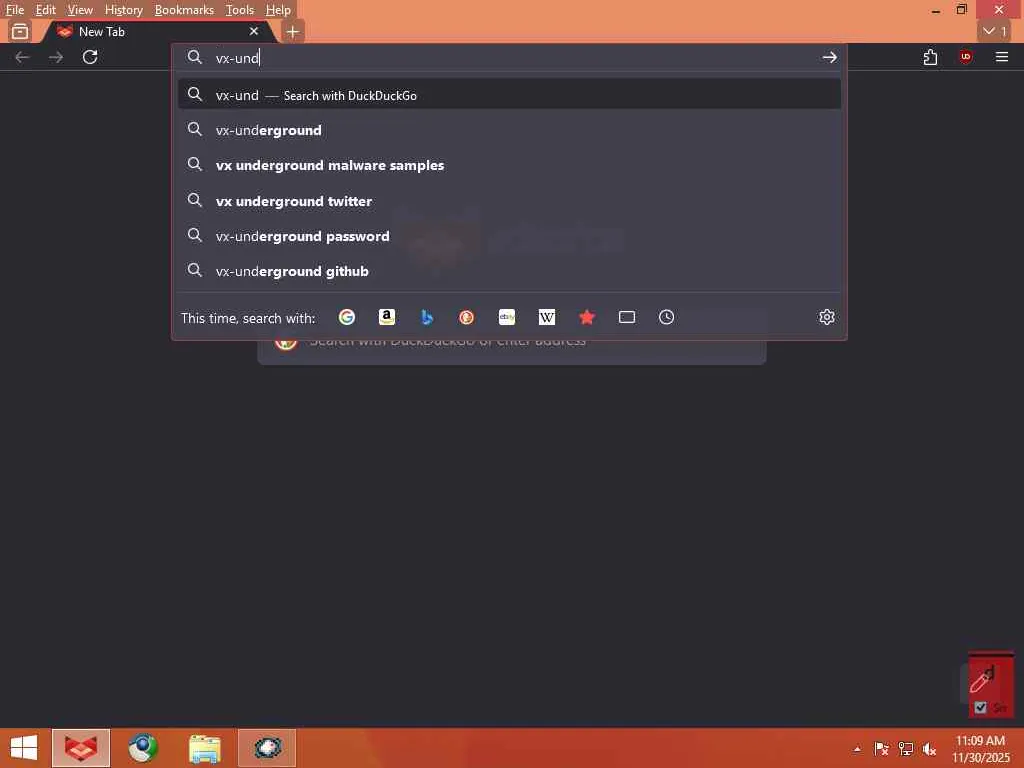
Task: Open search settings gear
Action: click(x=827, y=317)
